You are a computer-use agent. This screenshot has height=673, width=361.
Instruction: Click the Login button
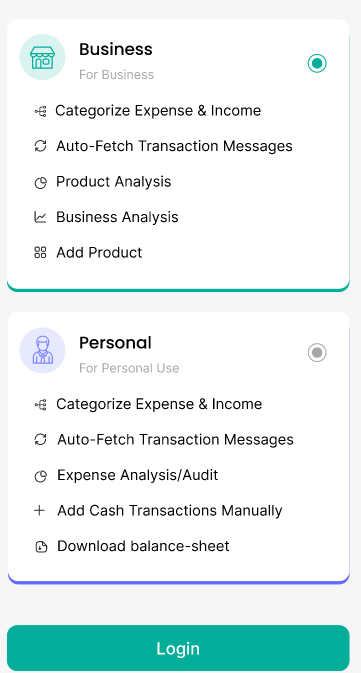pyautogui.click(x=178, y=648)
